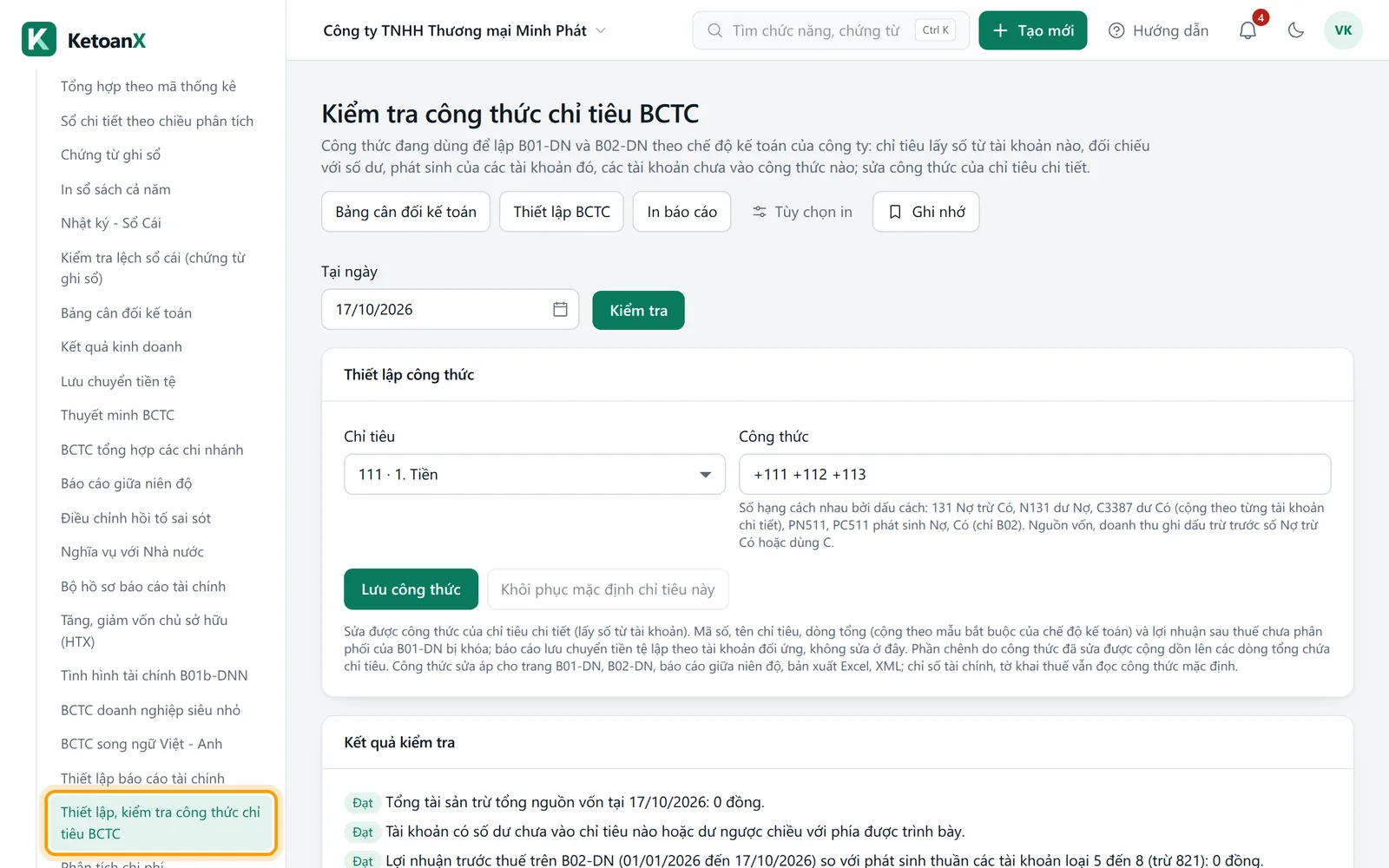Open BCTC tổng hợp các chi nhánh
1389x868 pixels.
coord(152,450)
